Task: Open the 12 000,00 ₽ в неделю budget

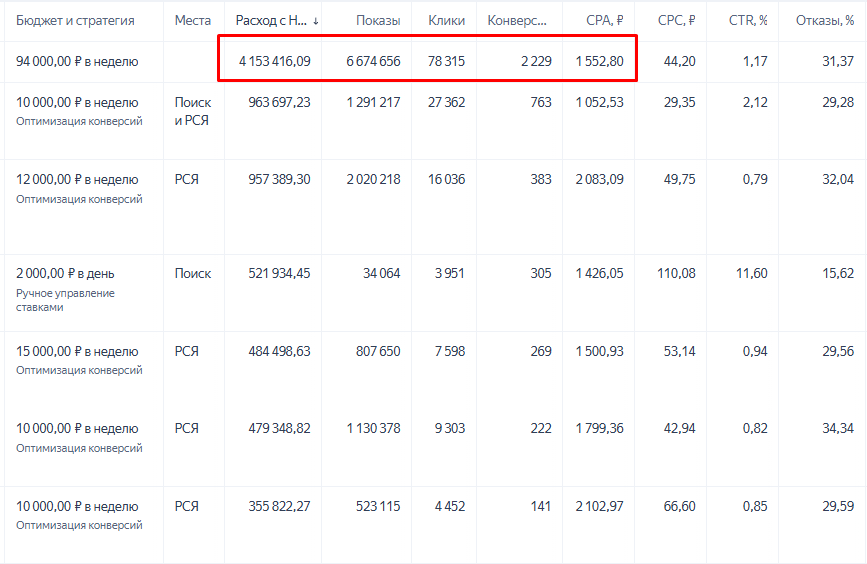Action: pyautogui.click(x=77, y=179)
